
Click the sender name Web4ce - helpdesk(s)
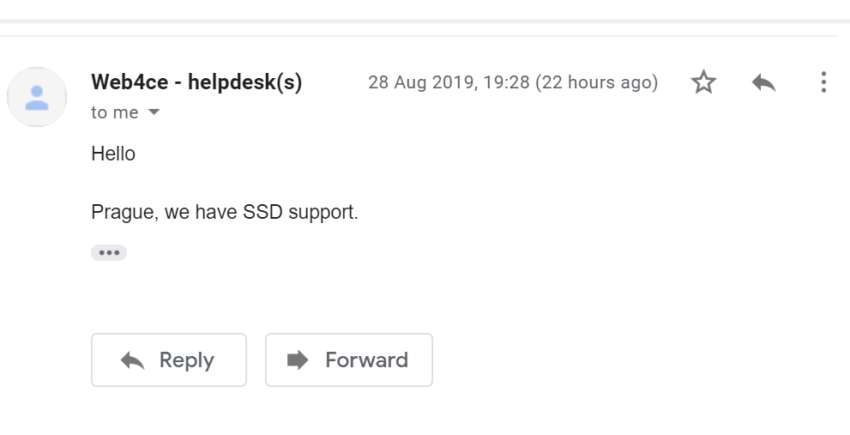coord(196,82)
